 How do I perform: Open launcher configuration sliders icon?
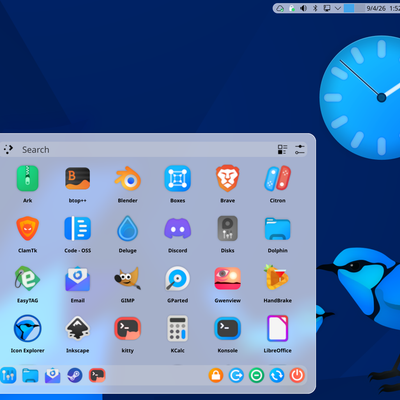pyautogui.click(x=300, y=150)
